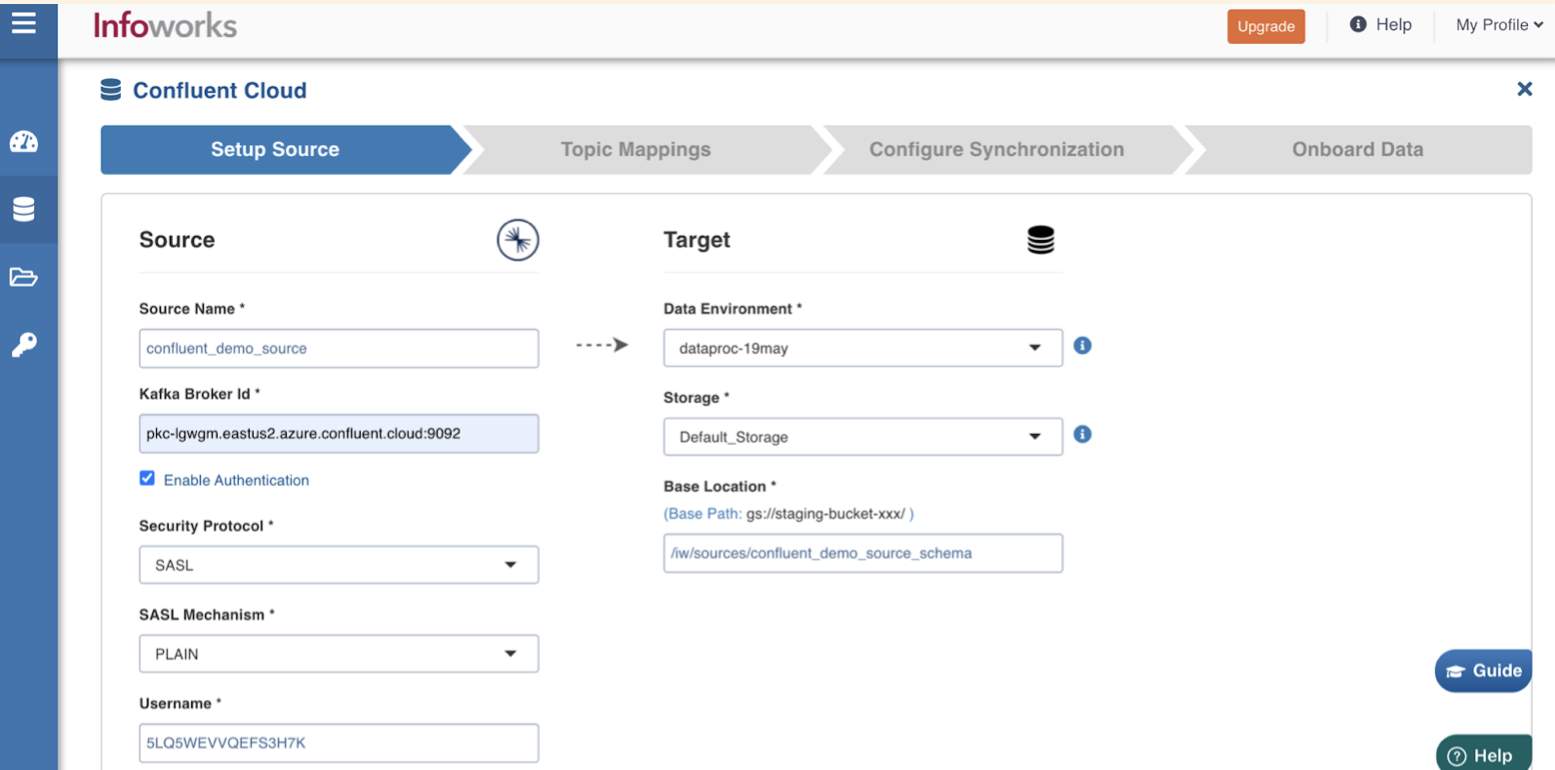Click the Confluent Cloud heading text
The width and height of the screenshot is (1555, 770).
click(219, 90)
